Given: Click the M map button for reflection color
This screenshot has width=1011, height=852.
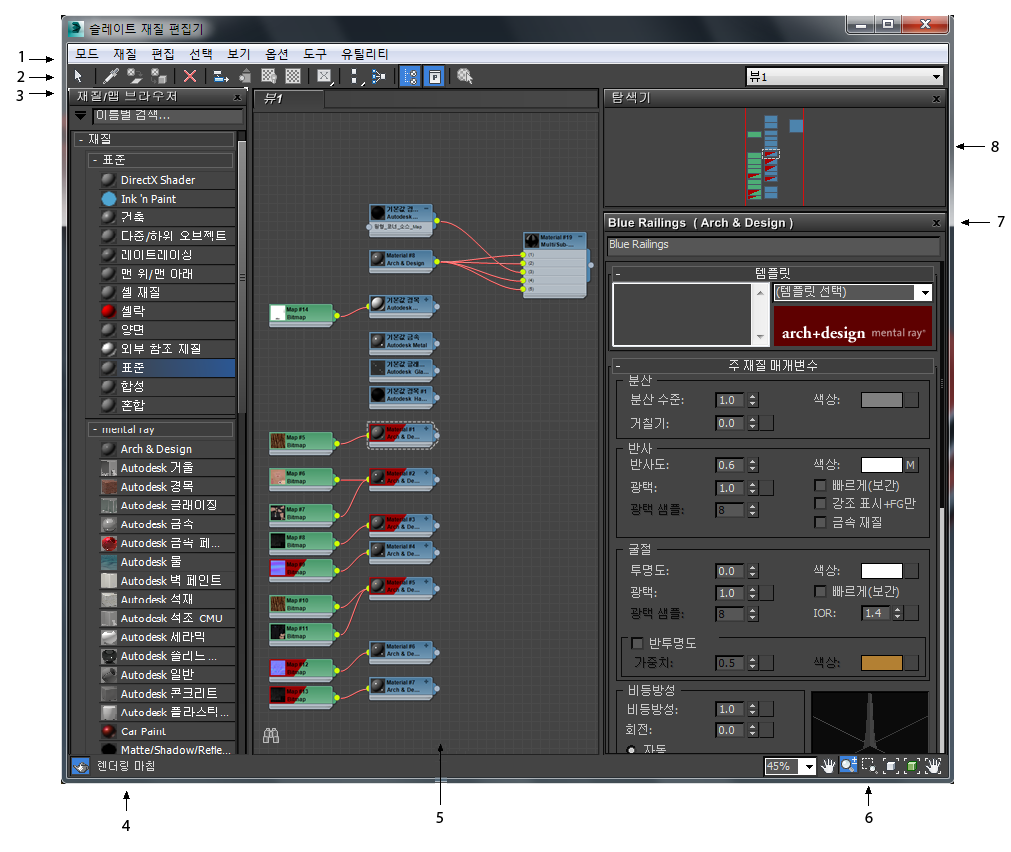Looking at the screenshot, I should [910, 465].
